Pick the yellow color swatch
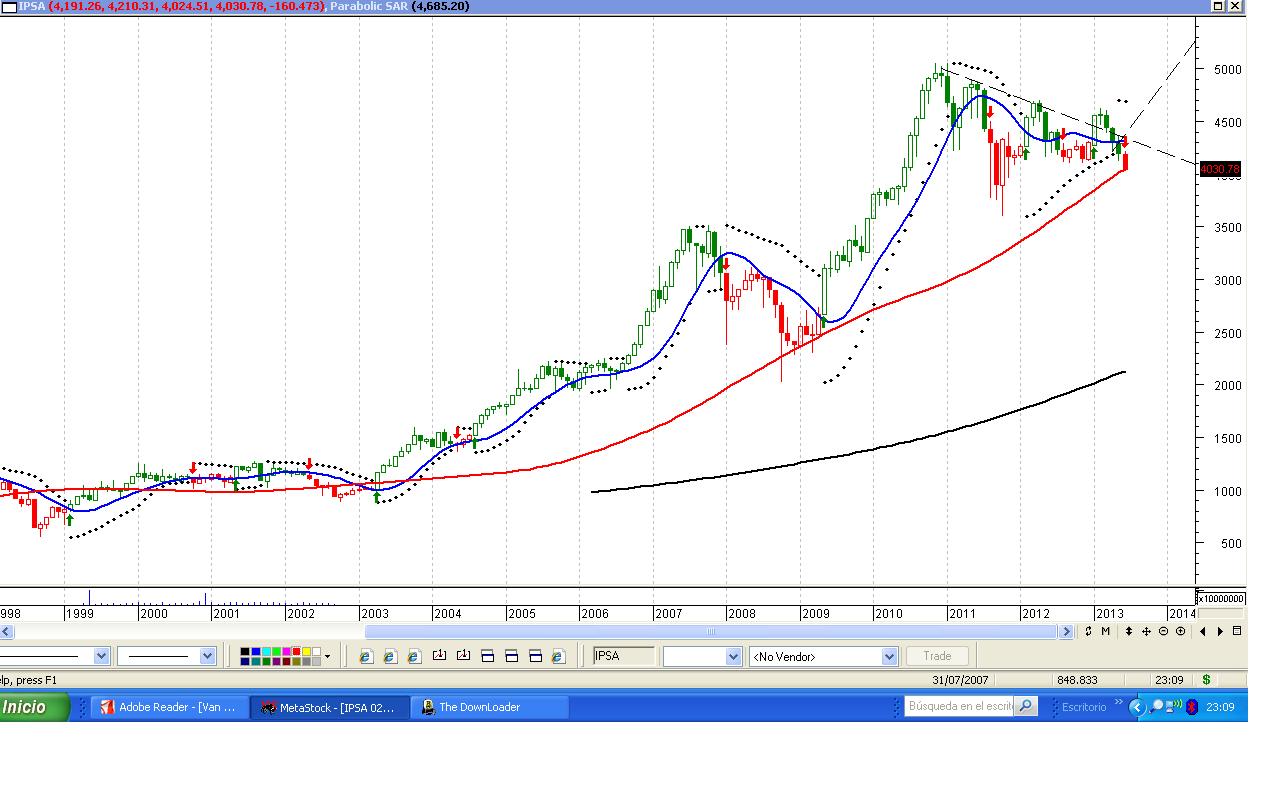The image size is (1280, 800). pyautogui.click(x=305, y=652)
